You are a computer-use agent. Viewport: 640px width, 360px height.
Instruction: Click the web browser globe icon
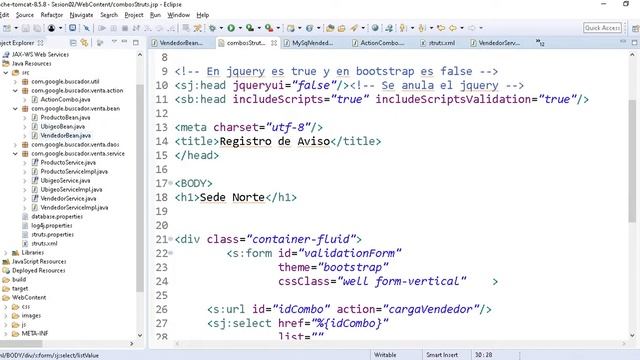375,28
